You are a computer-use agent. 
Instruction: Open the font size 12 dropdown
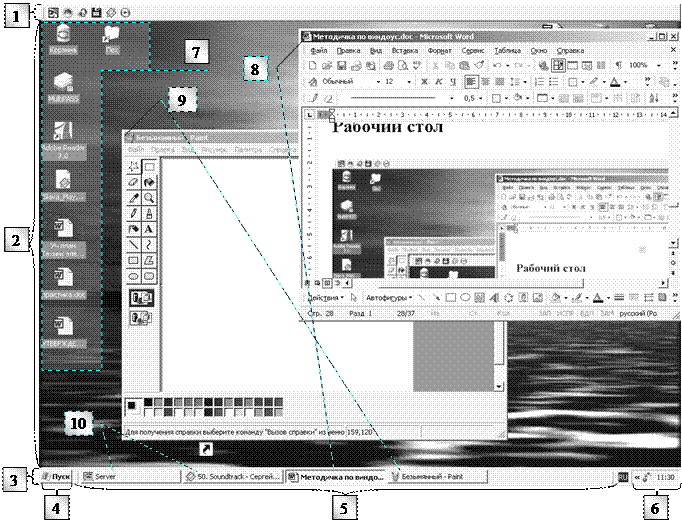click(x=408, y=82)
